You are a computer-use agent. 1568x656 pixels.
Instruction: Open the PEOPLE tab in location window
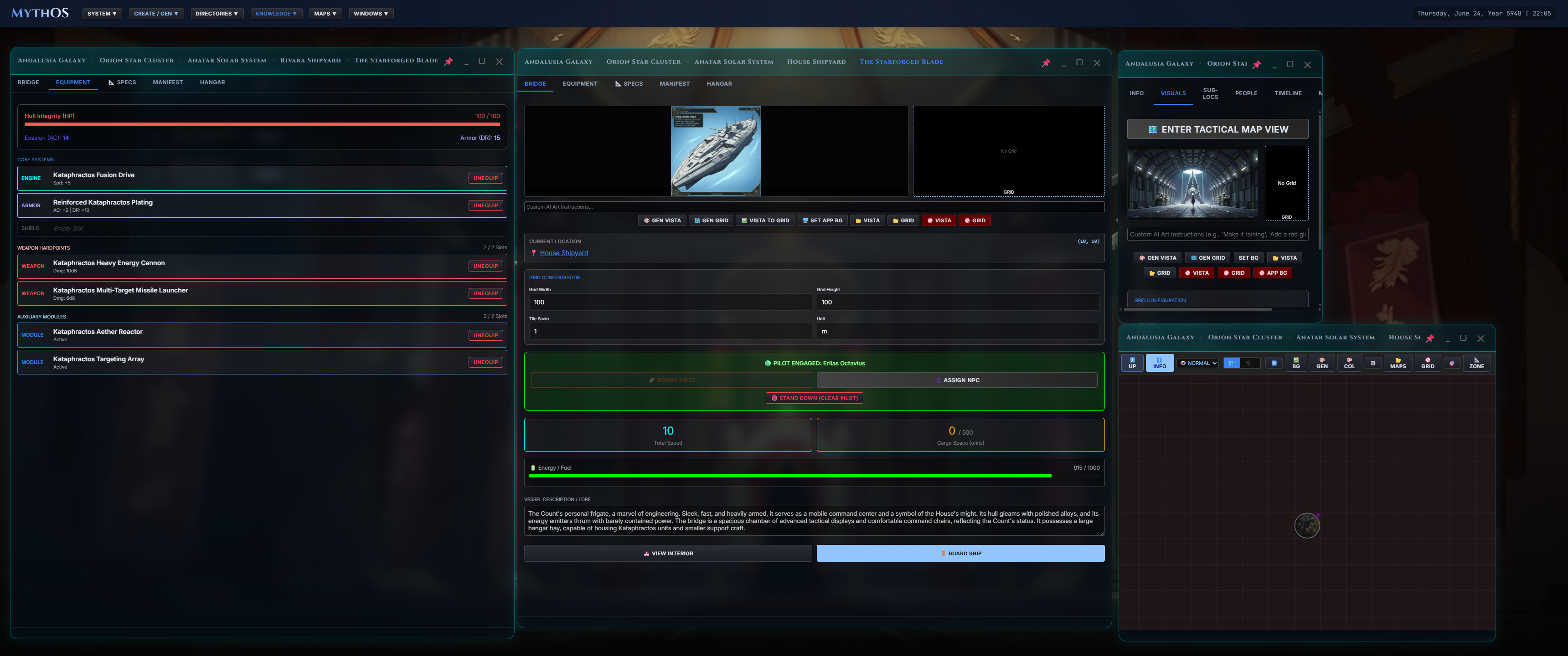pos(1246,93)
